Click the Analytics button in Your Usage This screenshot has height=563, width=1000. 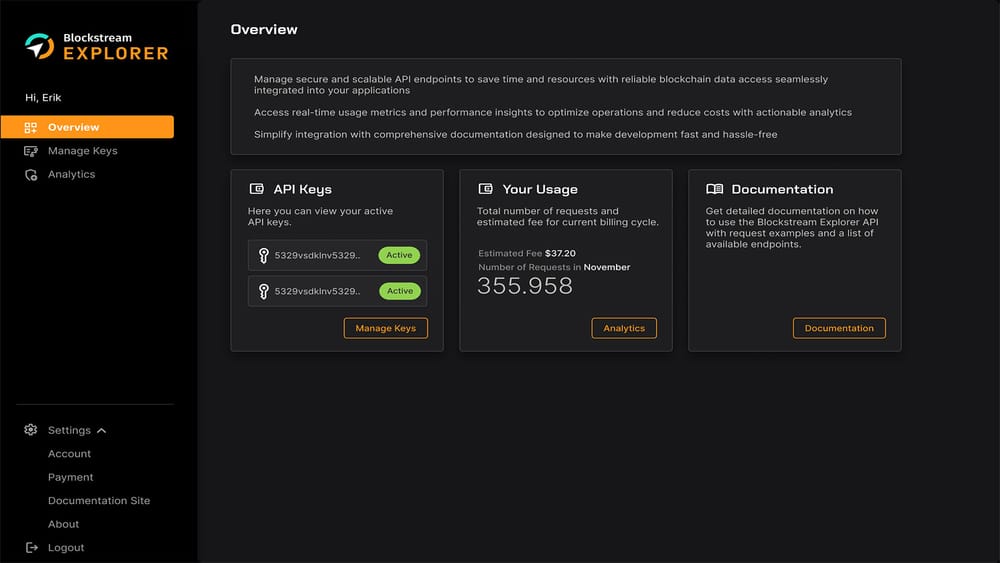624,328
